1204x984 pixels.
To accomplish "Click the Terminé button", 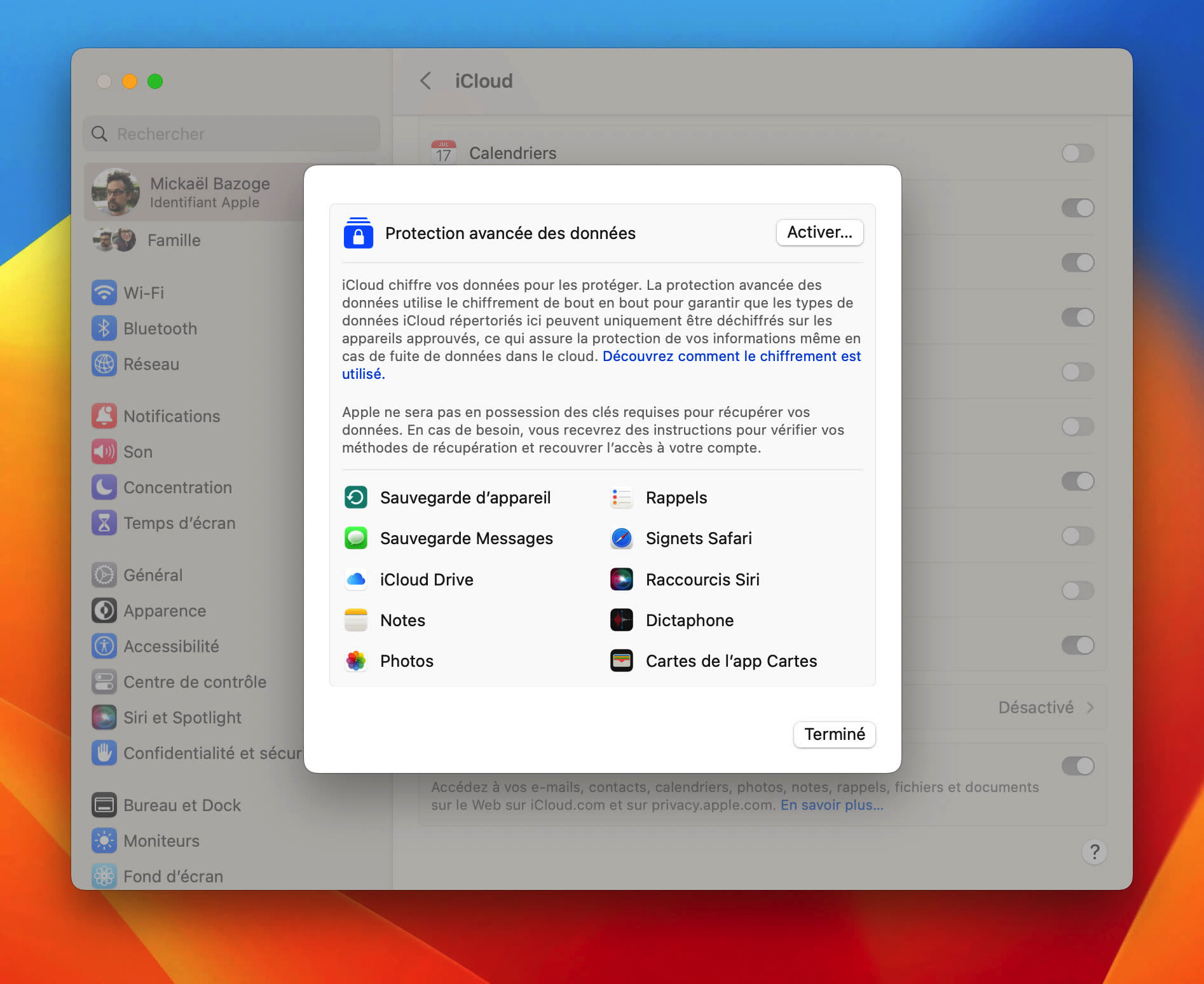I will point(834,734).
